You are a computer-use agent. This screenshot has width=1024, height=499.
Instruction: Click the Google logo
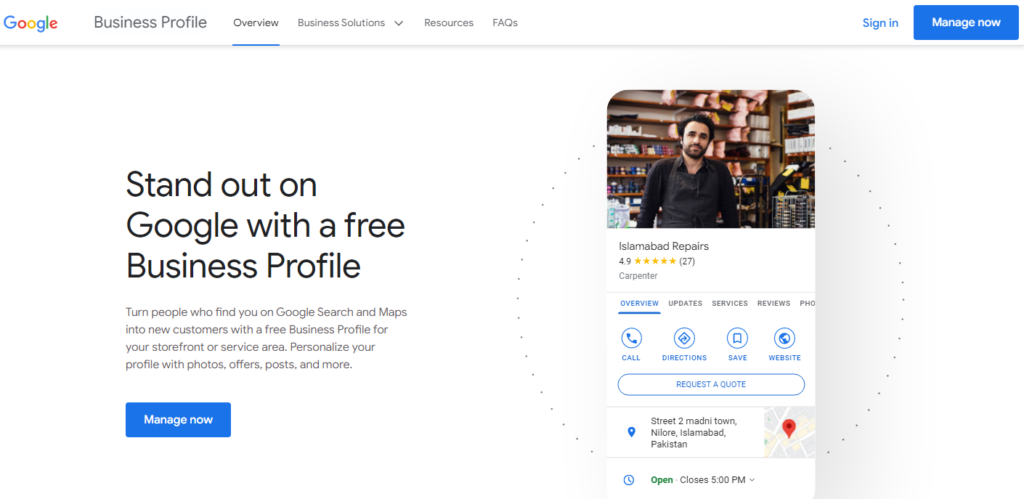31,23
